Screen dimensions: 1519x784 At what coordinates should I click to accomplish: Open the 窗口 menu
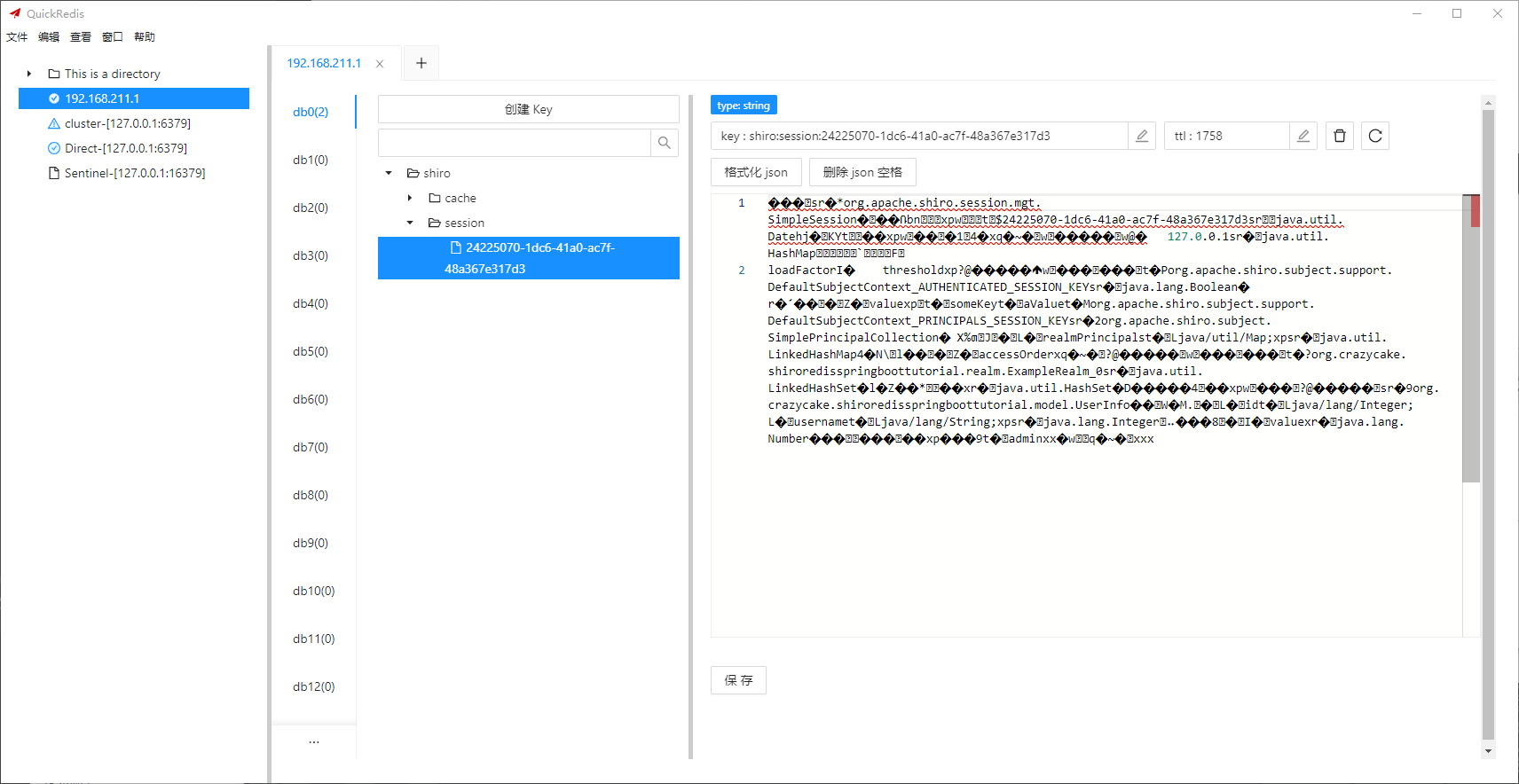coord(113,36)
